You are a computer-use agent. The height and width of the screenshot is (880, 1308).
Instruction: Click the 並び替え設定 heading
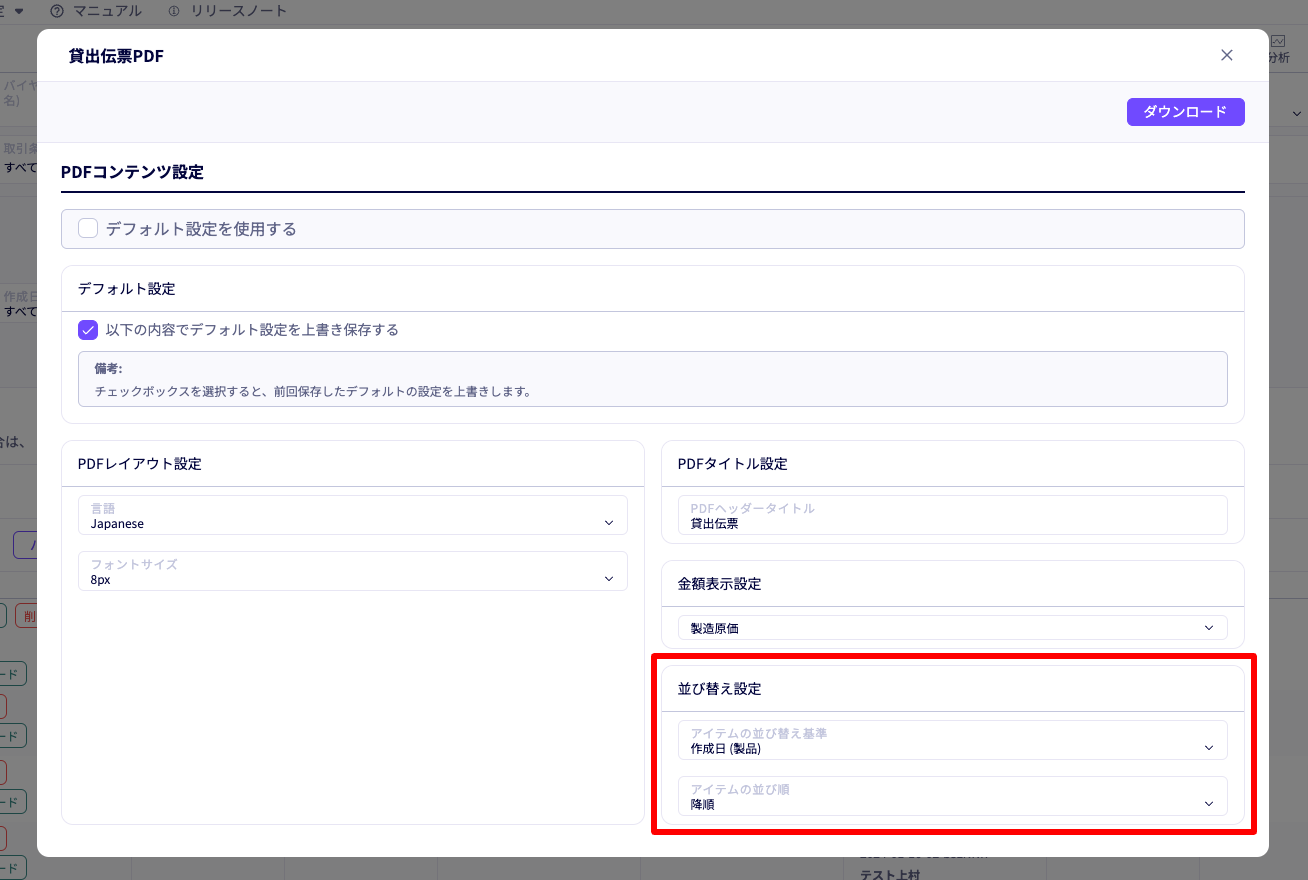click(720, 689)
